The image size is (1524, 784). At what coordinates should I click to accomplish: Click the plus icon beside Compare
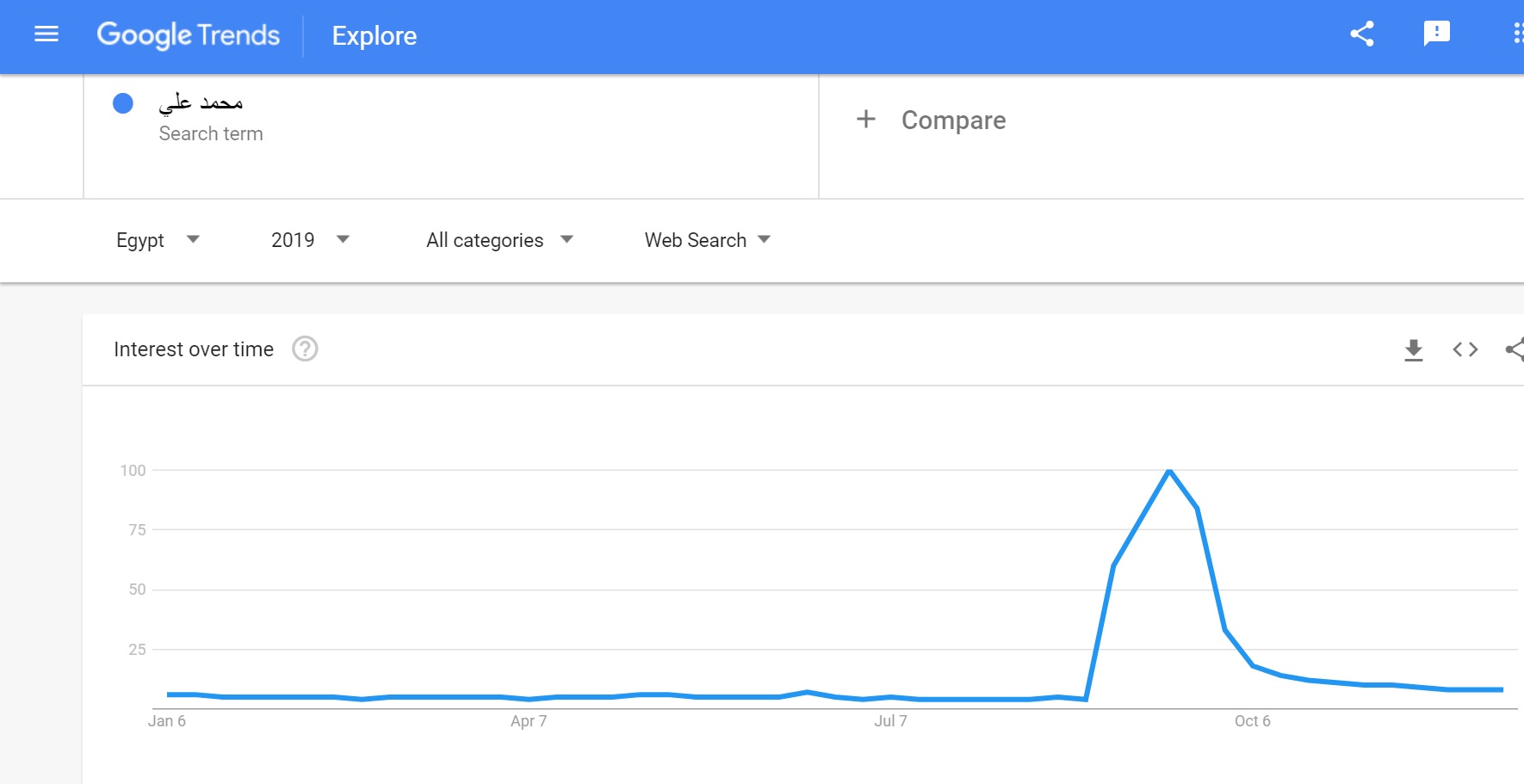click(866, 119)
